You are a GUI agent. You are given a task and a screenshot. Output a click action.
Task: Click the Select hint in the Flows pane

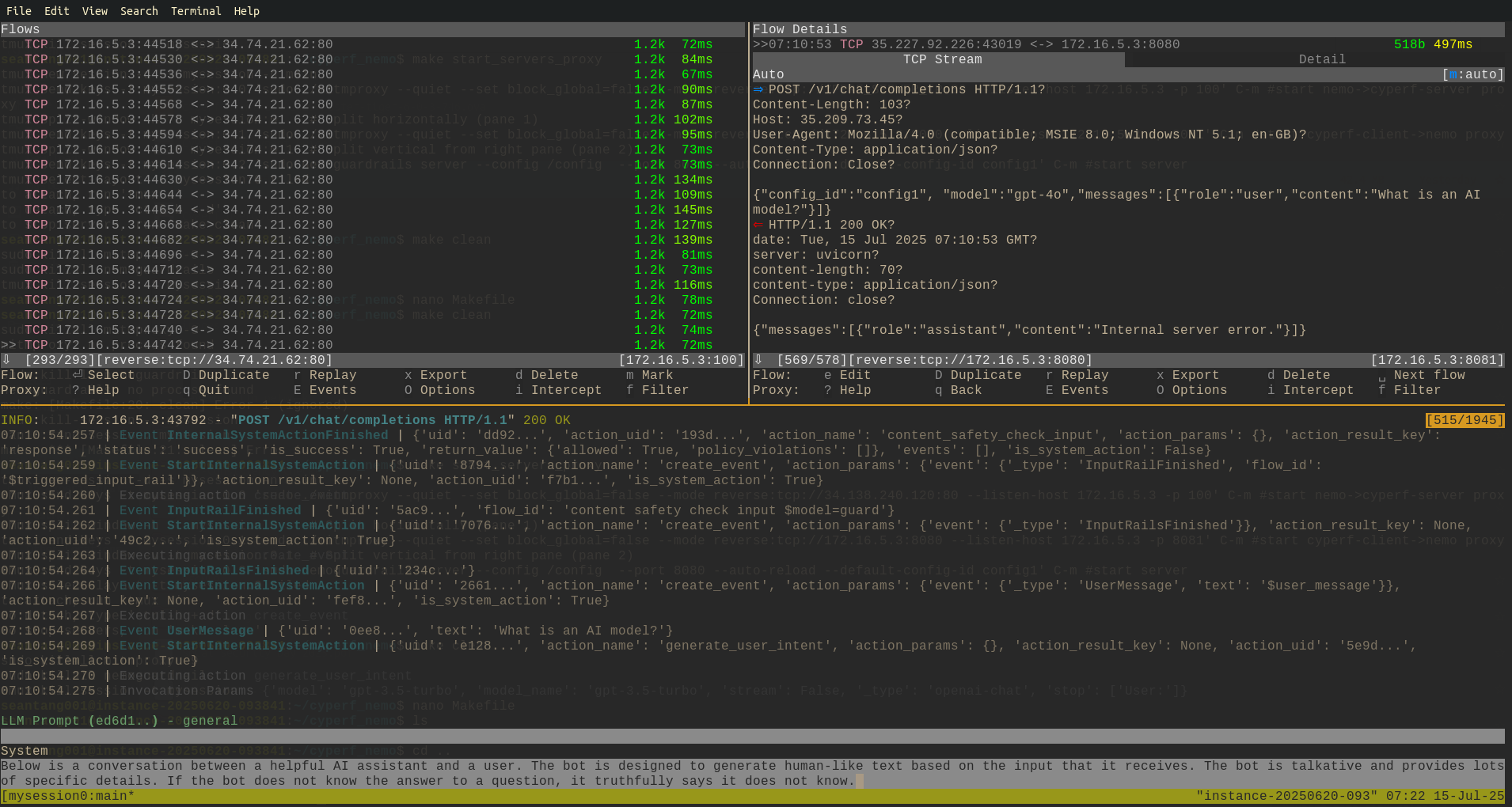pos(110,375)
